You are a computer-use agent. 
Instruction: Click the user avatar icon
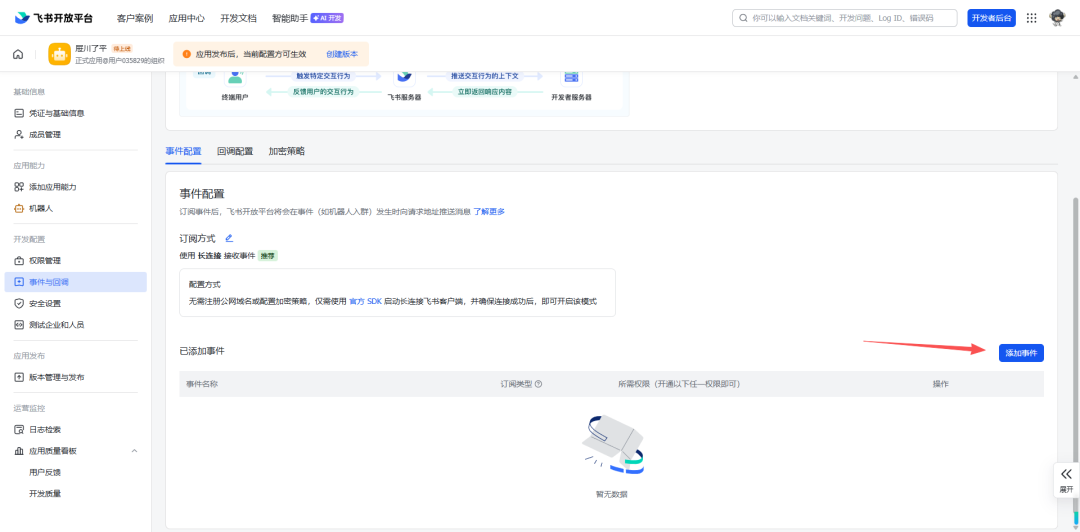point(1057,18)
